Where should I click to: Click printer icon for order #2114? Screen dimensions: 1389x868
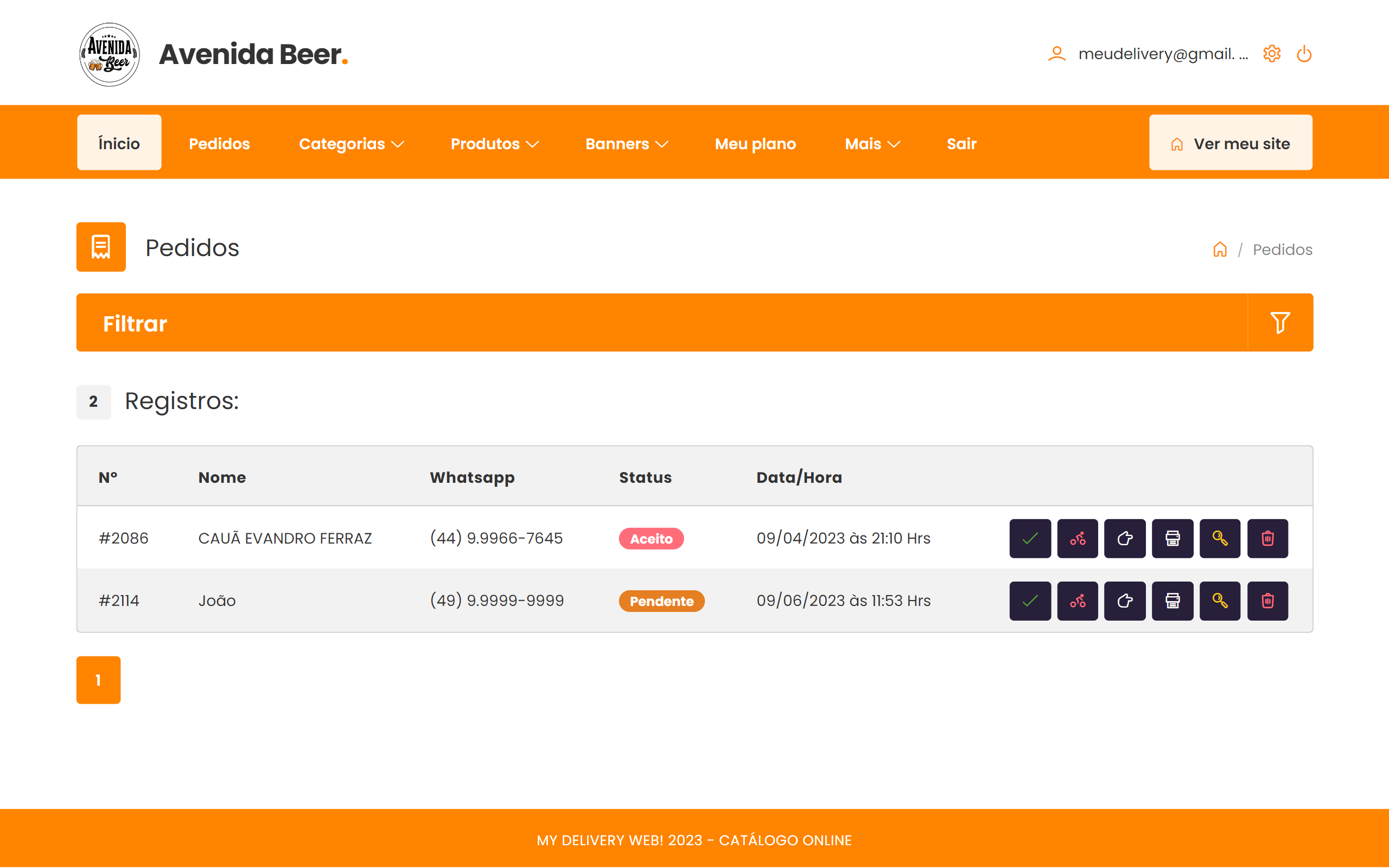(1172, 601)
